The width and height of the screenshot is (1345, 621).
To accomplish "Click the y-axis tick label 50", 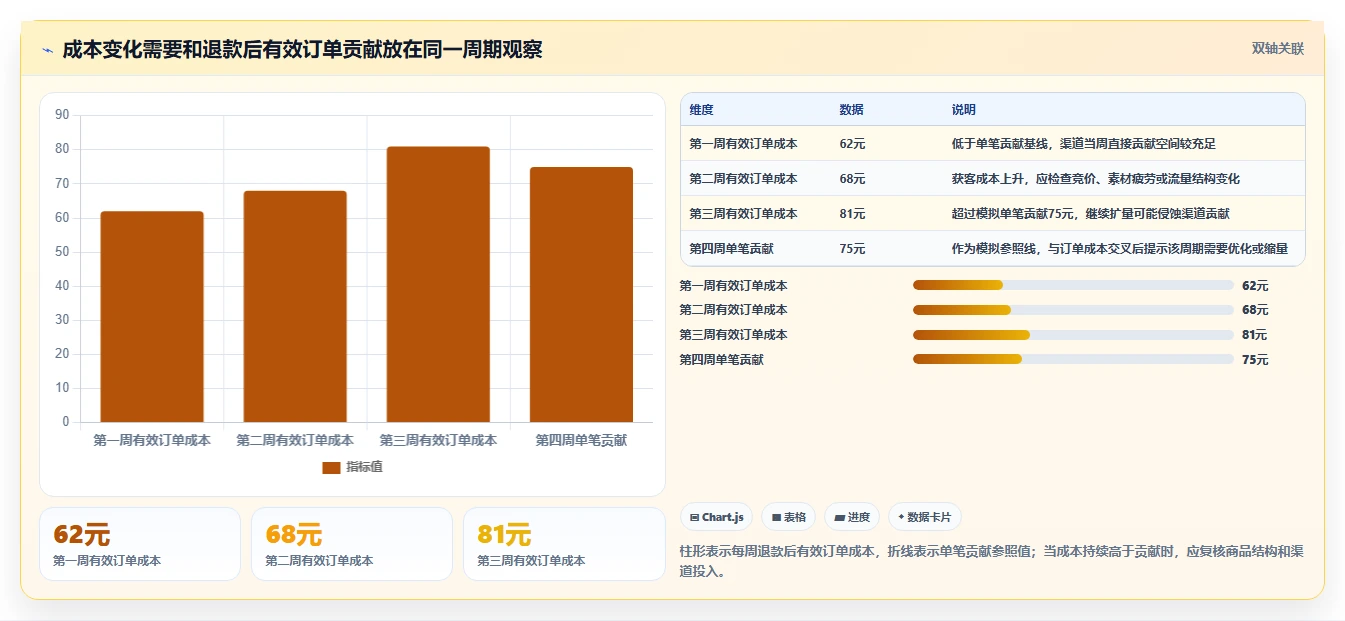I will pyautogui.click(x=62, y=252).
